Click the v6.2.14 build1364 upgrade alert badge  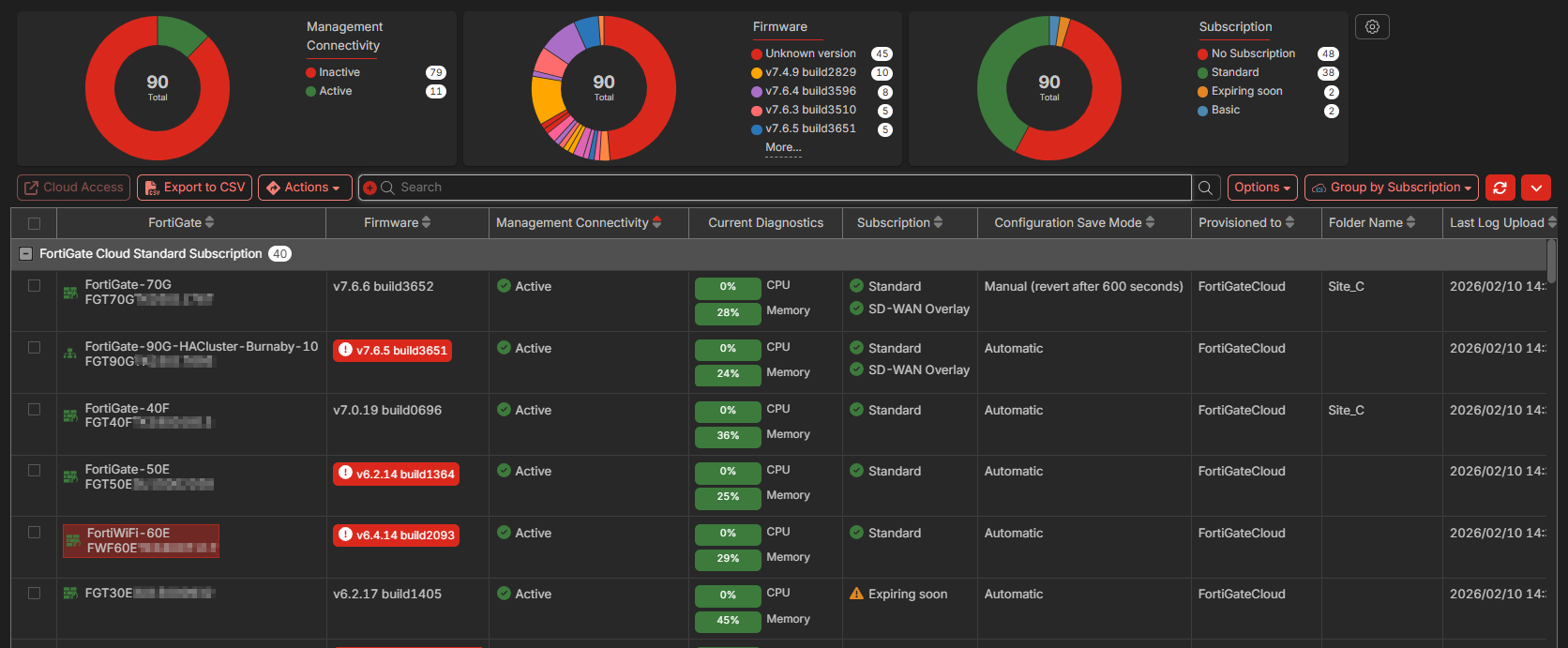click(x=396, y=474)
